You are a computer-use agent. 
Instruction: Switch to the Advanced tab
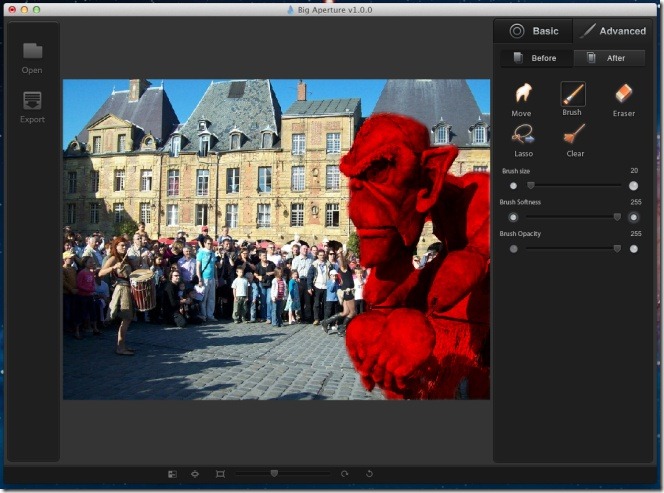pyautogui.click(x=611, y=31)
